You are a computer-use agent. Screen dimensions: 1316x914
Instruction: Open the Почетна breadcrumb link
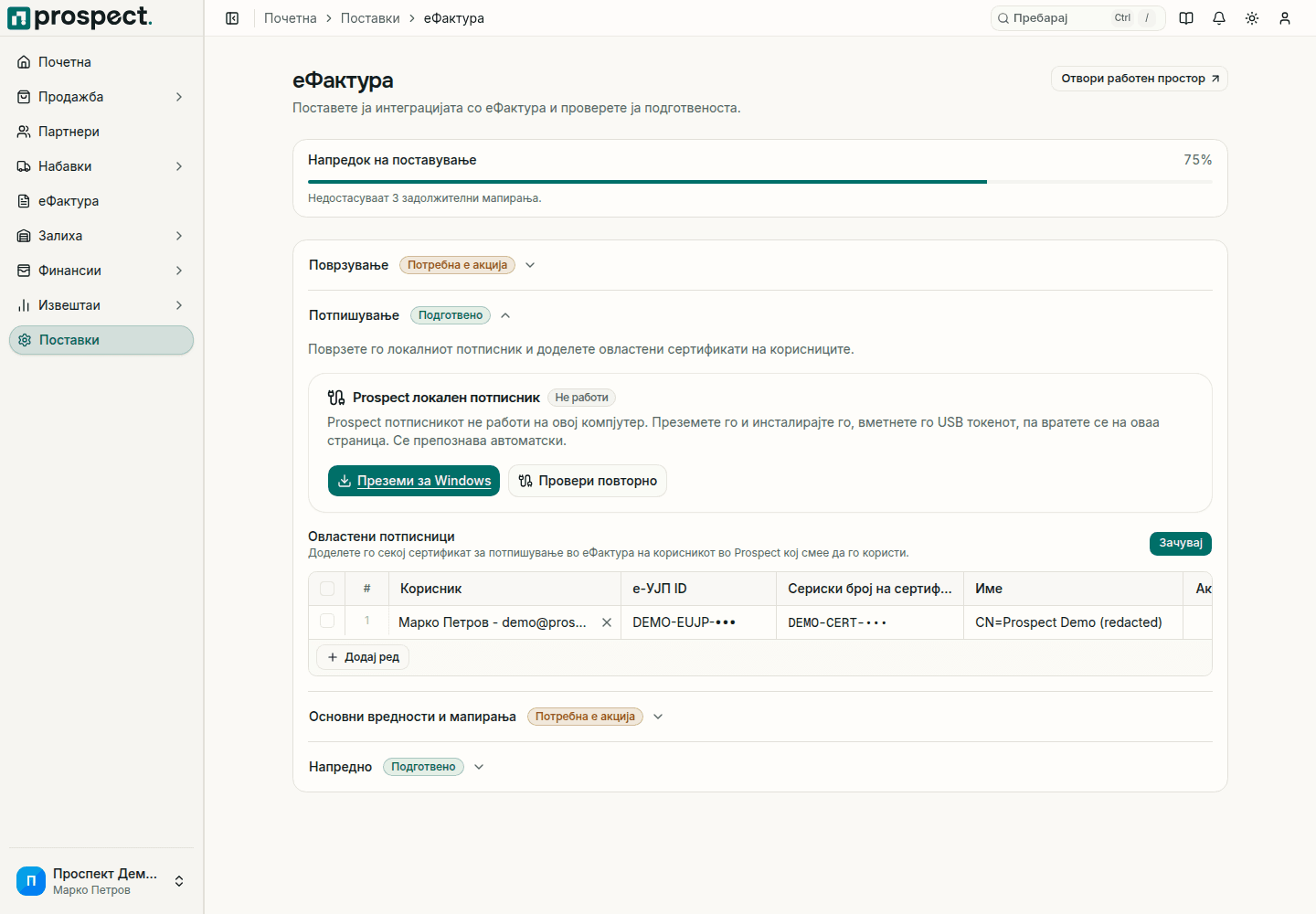coord(291,18)
